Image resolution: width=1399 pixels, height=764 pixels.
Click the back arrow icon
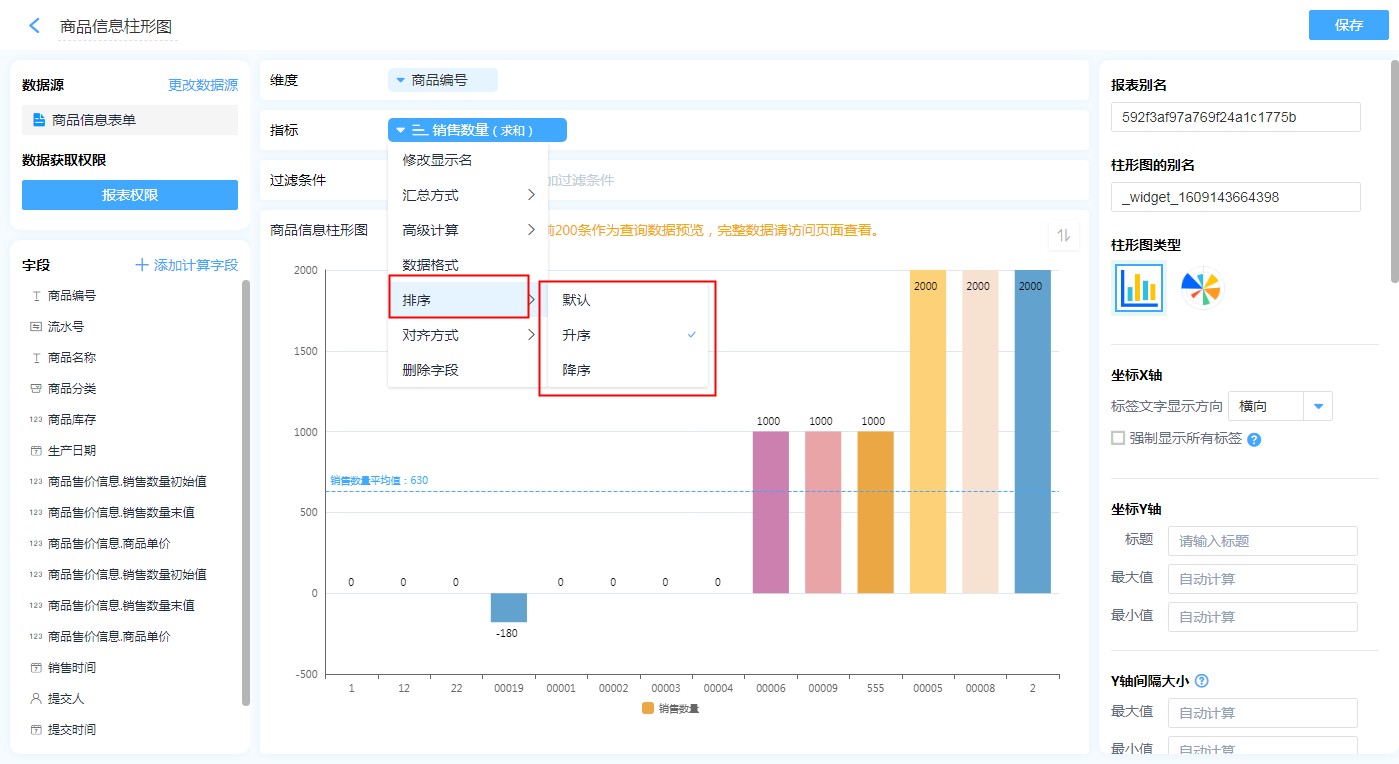click(35, 26)
